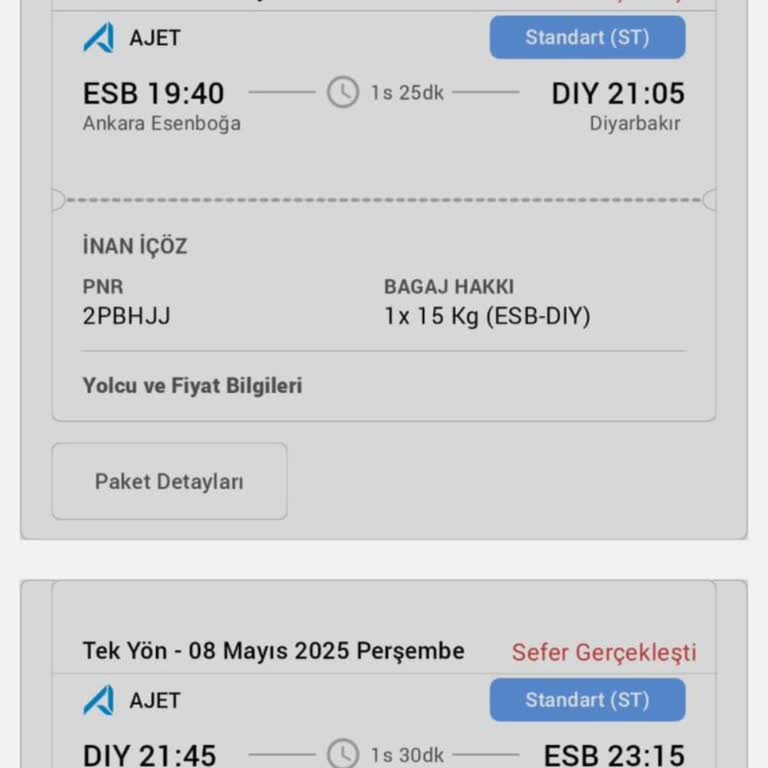The width and height of the screenshot is (768, 768).
Task: Tap the clock icon beside 1s 30dk
Action: tap(342, 754)
